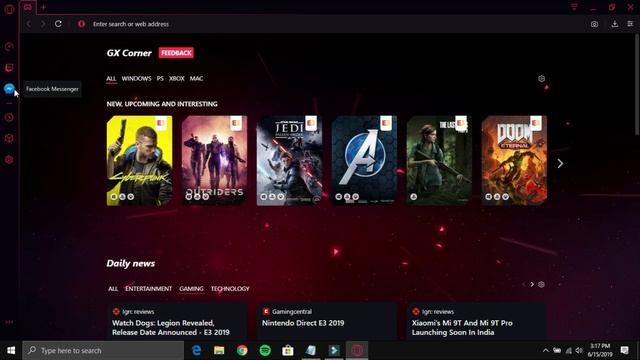Click the FEEDBACK button
The image size is (640, 360).
[x=176, y=53]
